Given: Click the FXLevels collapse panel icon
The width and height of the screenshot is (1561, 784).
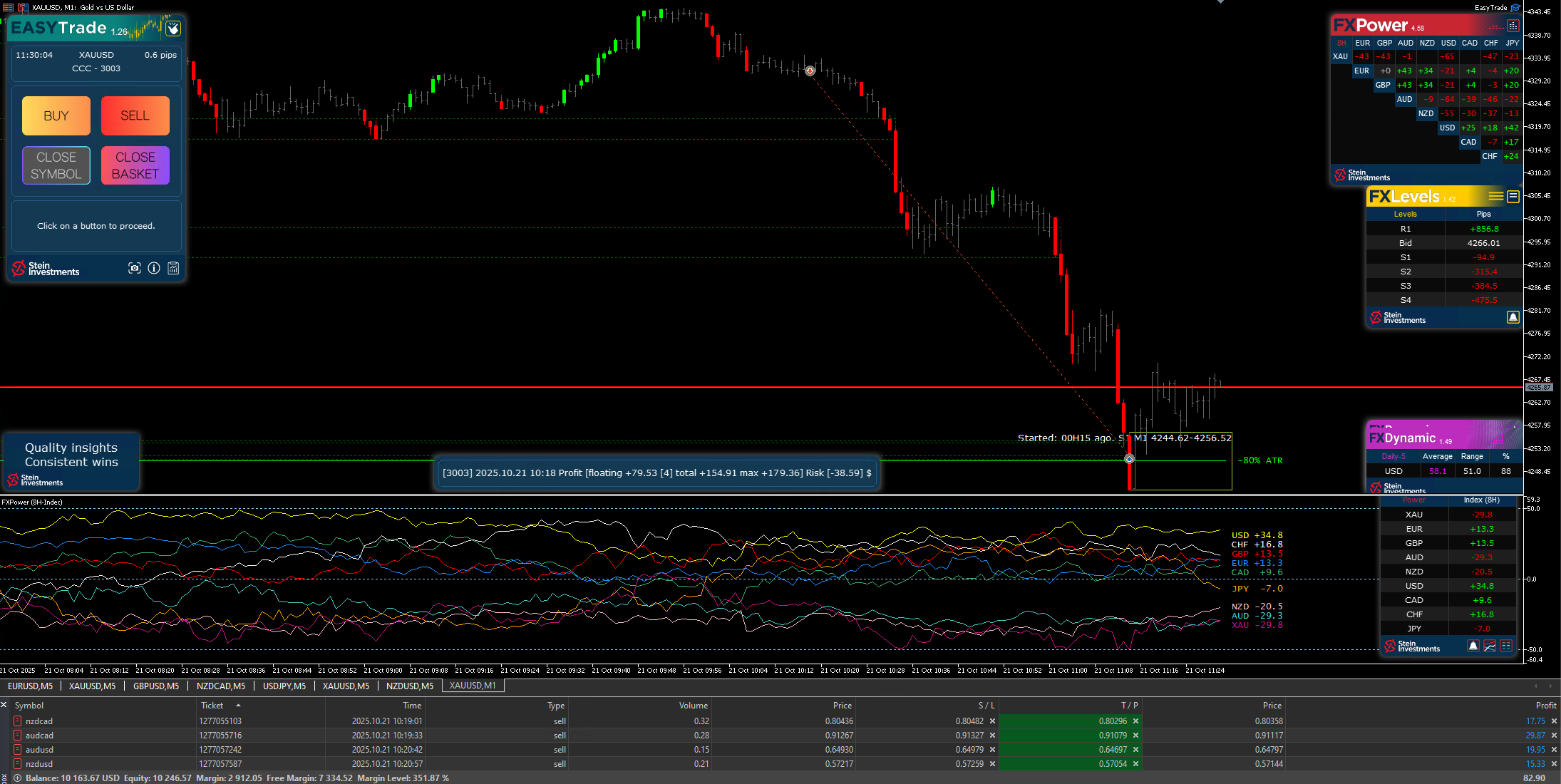Looking at the screenshot, I should pyautogui.click(x=1513, y=196).
